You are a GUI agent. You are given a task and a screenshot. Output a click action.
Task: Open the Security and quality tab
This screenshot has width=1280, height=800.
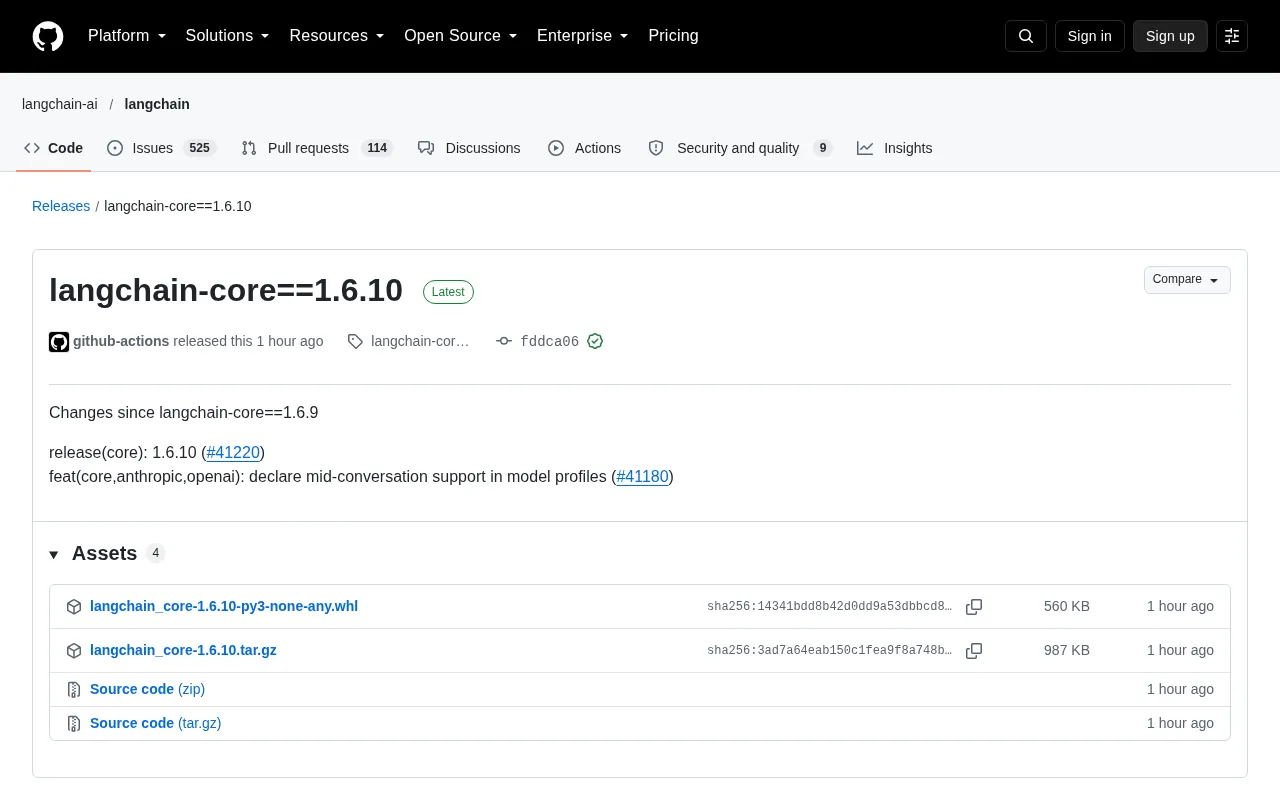[x=740, y=148]
